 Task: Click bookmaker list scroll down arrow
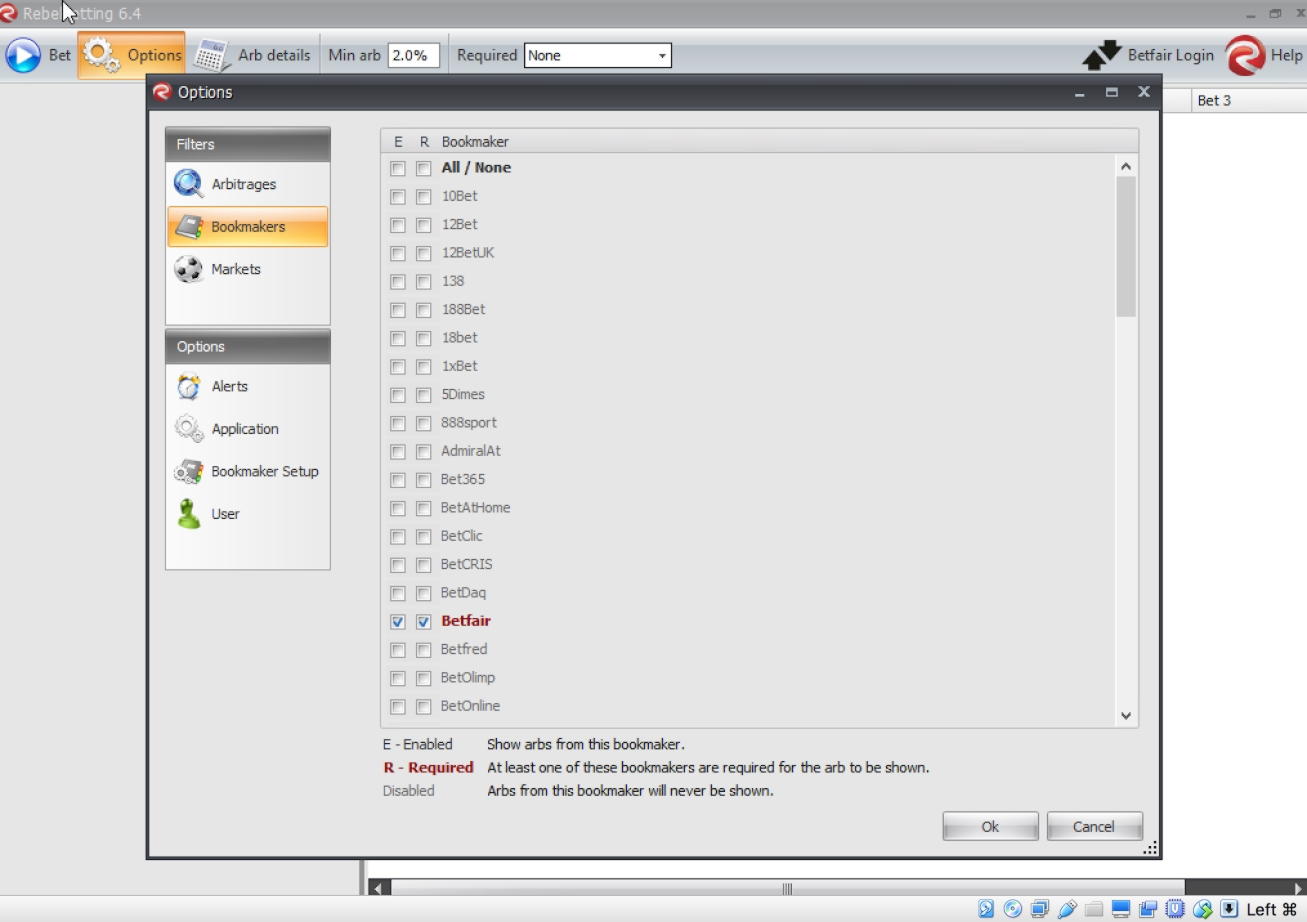pyautogui.click(x=1126, y=716)
